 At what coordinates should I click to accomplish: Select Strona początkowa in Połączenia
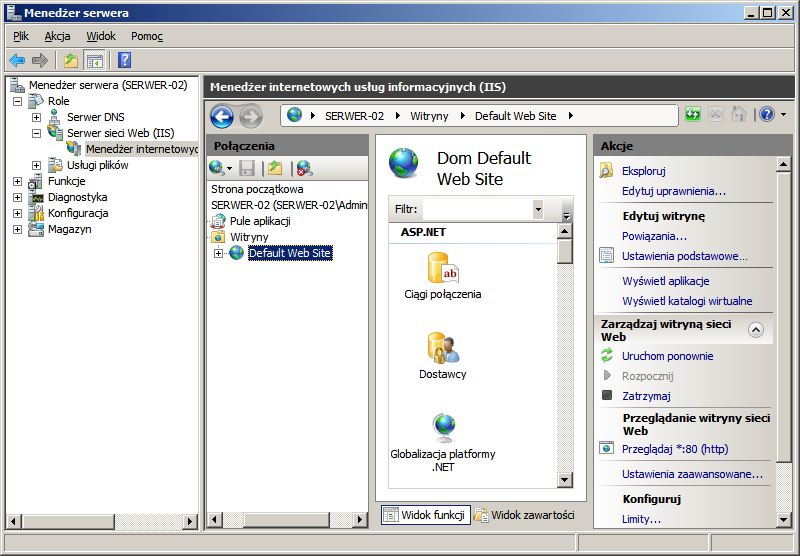257,189
